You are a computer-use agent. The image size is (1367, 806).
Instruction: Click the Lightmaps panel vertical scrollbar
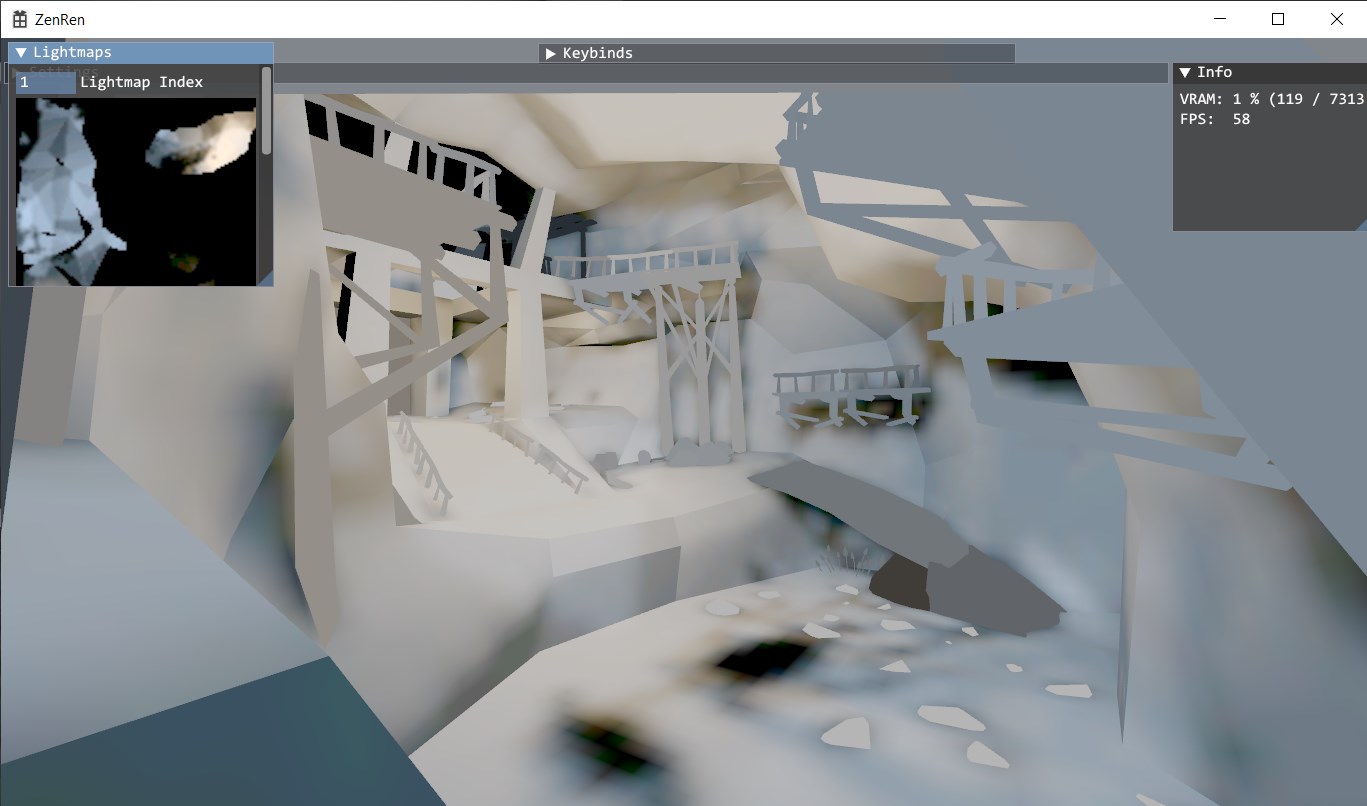click(x=266, y=111)
